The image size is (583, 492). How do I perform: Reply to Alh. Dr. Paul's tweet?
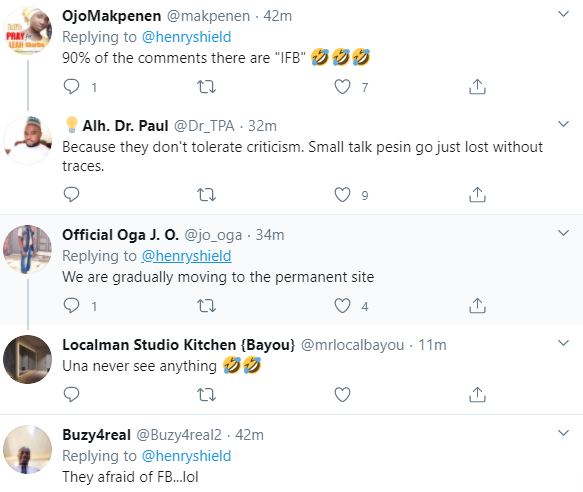point(71,194)
